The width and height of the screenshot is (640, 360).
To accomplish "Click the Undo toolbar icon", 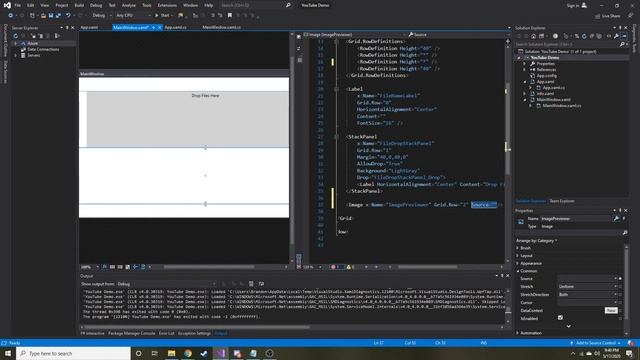I will 68,16.
